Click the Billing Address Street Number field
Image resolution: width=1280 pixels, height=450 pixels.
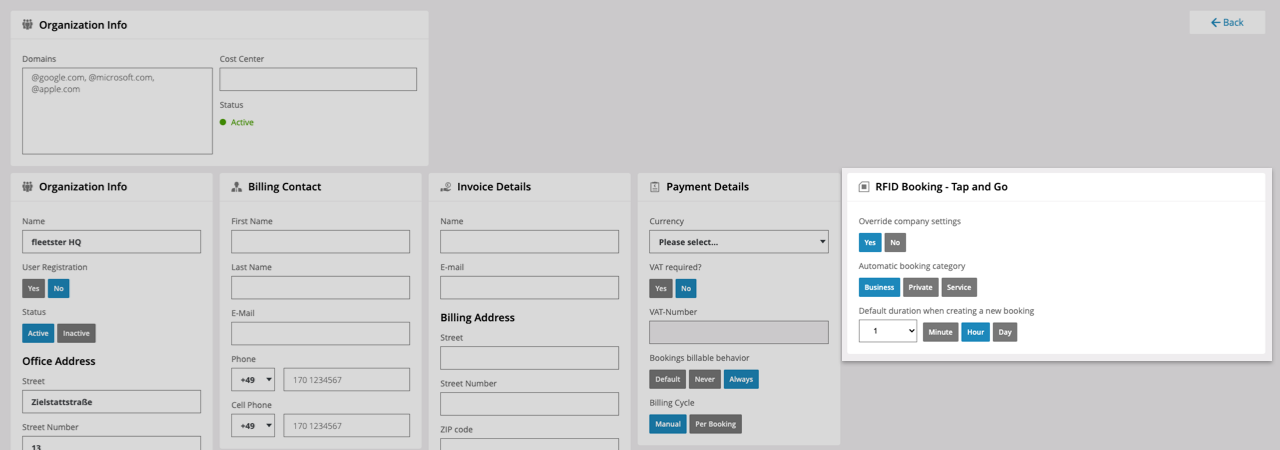(529, 404)
